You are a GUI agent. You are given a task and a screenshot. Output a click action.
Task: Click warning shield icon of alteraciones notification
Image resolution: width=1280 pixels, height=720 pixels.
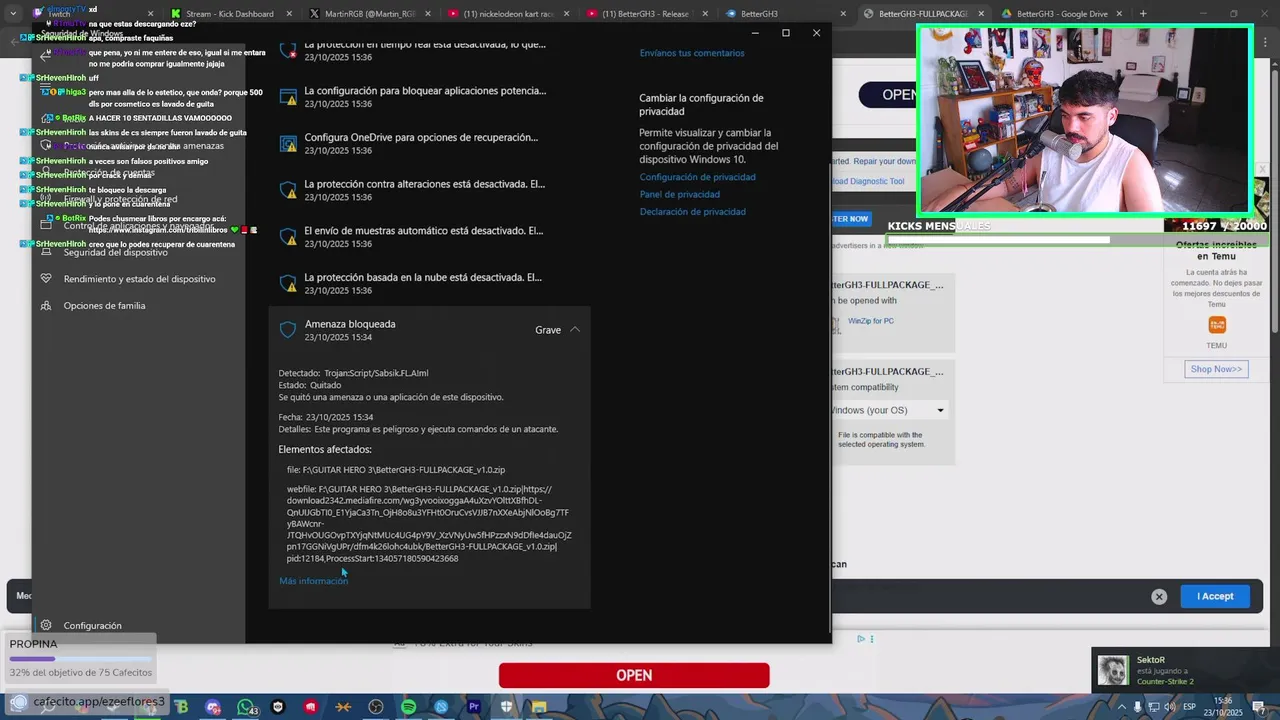click(x=288, y=190)
